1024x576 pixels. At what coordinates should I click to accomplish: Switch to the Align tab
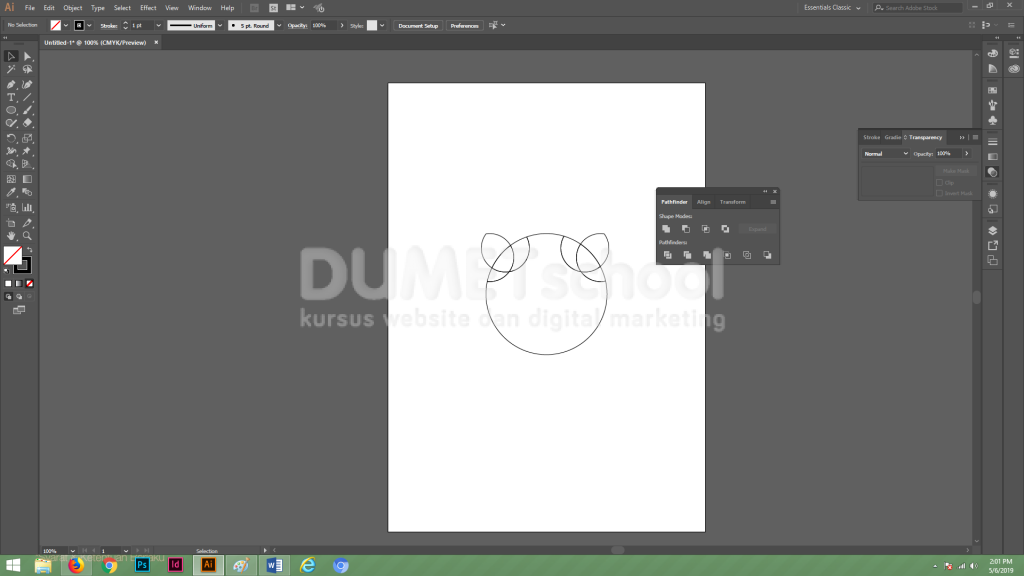[x=703, y=202]
